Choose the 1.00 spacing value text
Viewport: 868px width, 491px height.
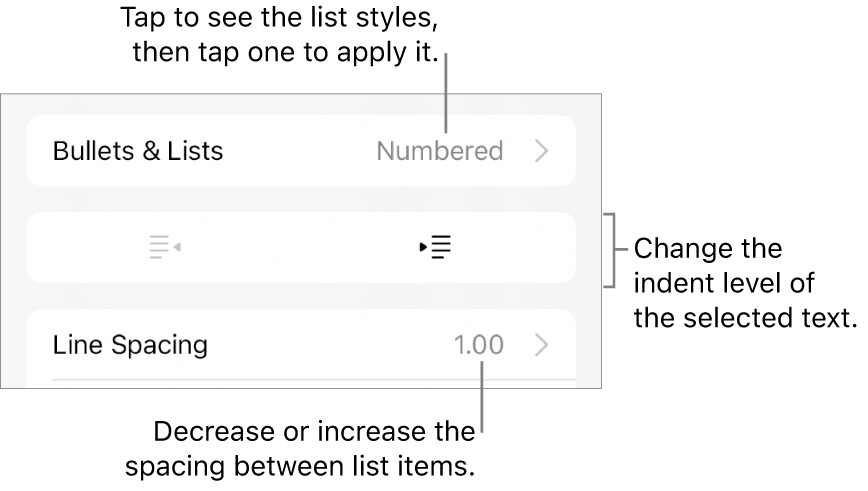pos(479,345)
